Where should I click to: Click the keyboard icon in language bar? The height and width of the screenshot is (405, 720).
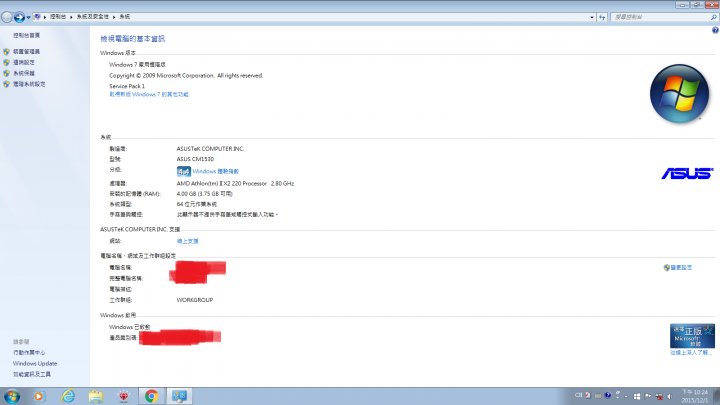coord(598,396)
